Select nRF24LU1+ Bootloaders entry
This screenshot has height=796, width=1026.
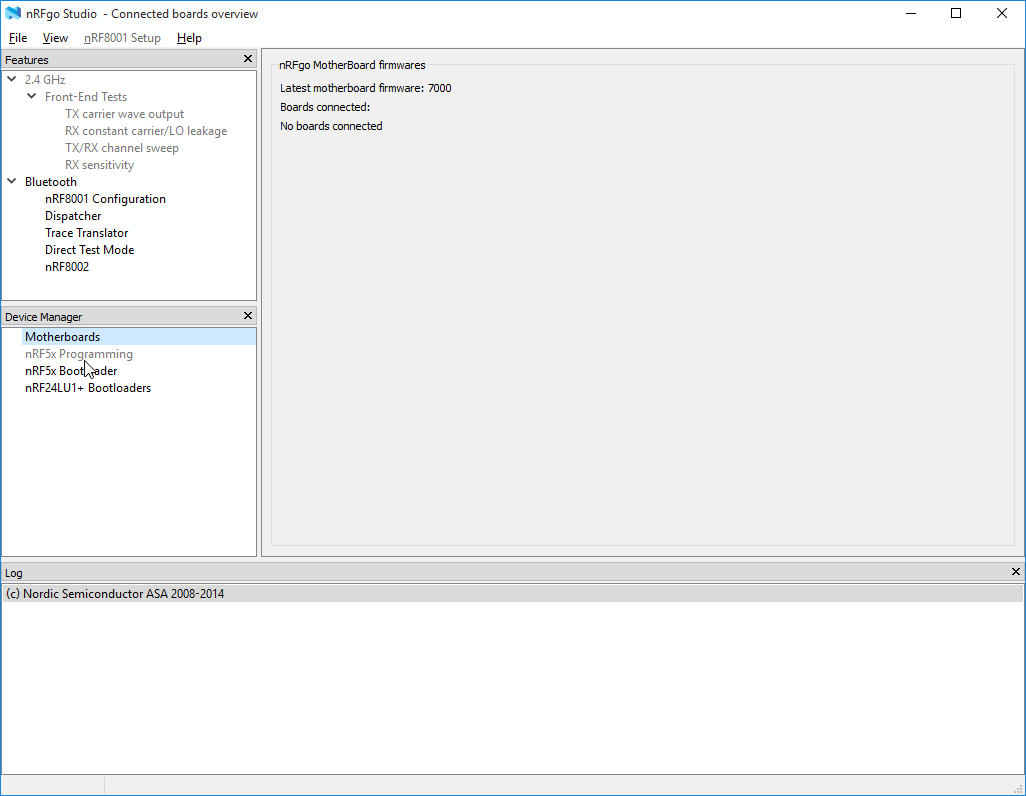click(88, 388)
